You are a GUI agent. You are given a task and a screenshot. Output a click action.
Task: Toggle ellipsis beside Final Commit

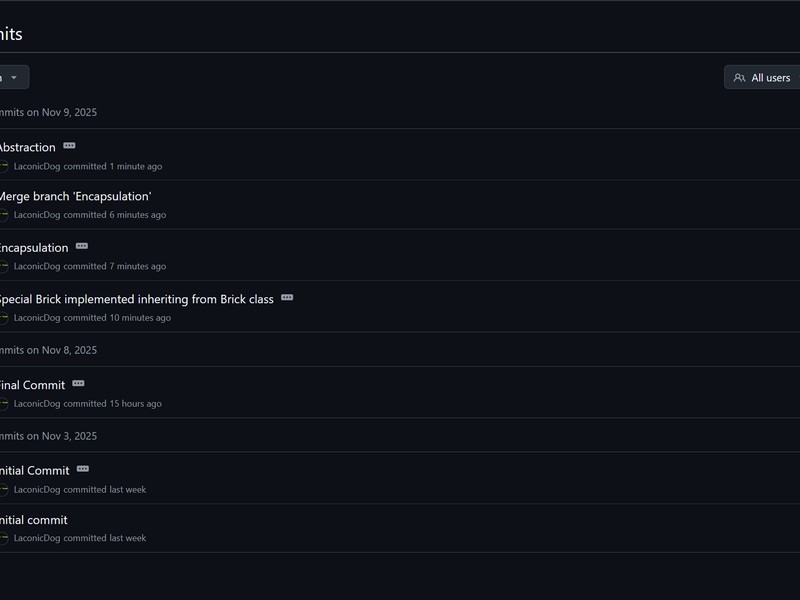click(x=78, y=384)
